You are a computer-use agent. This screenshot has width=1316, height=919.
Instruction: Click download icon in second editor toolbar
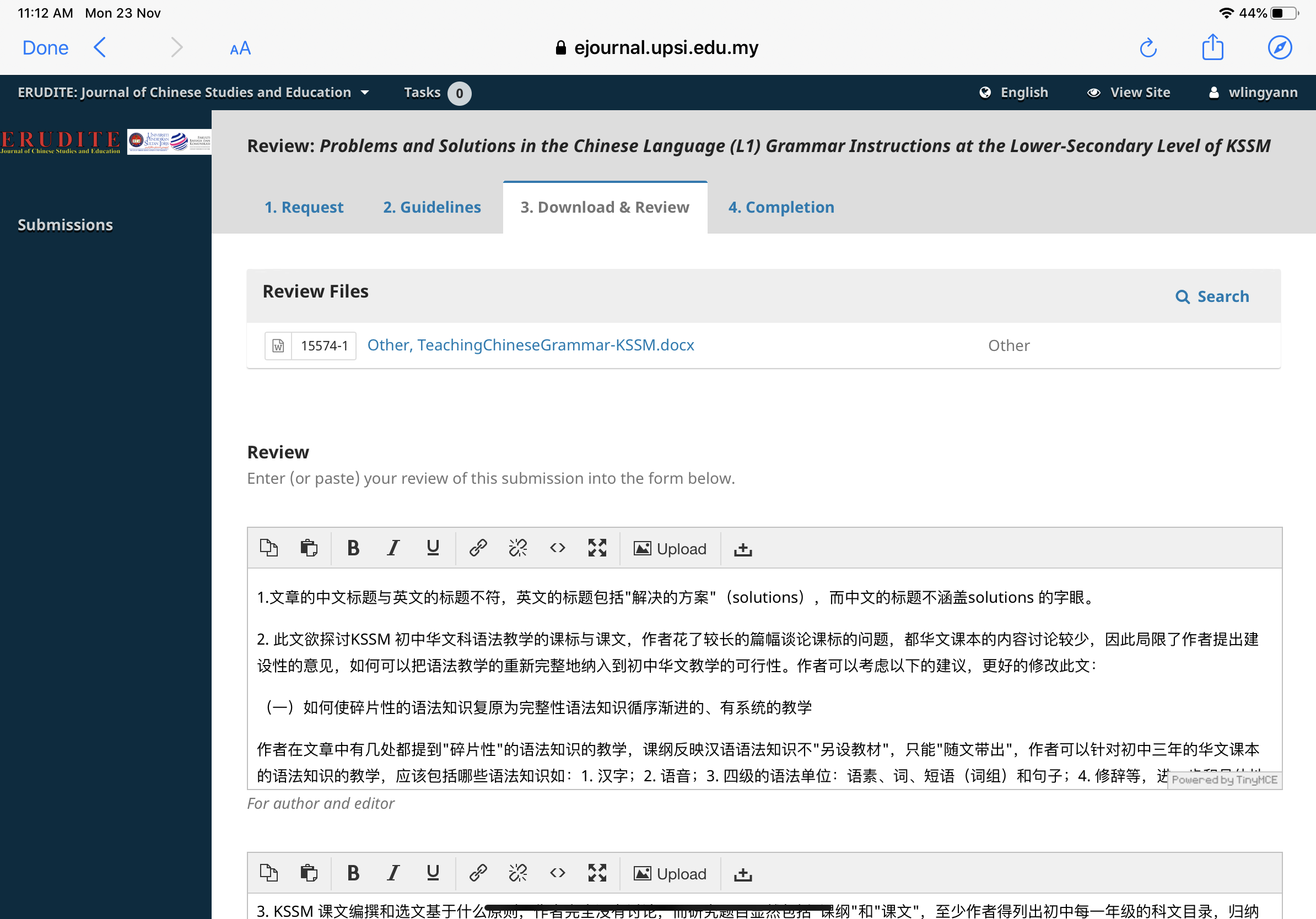pyautogui.click(x=743, y=873)
